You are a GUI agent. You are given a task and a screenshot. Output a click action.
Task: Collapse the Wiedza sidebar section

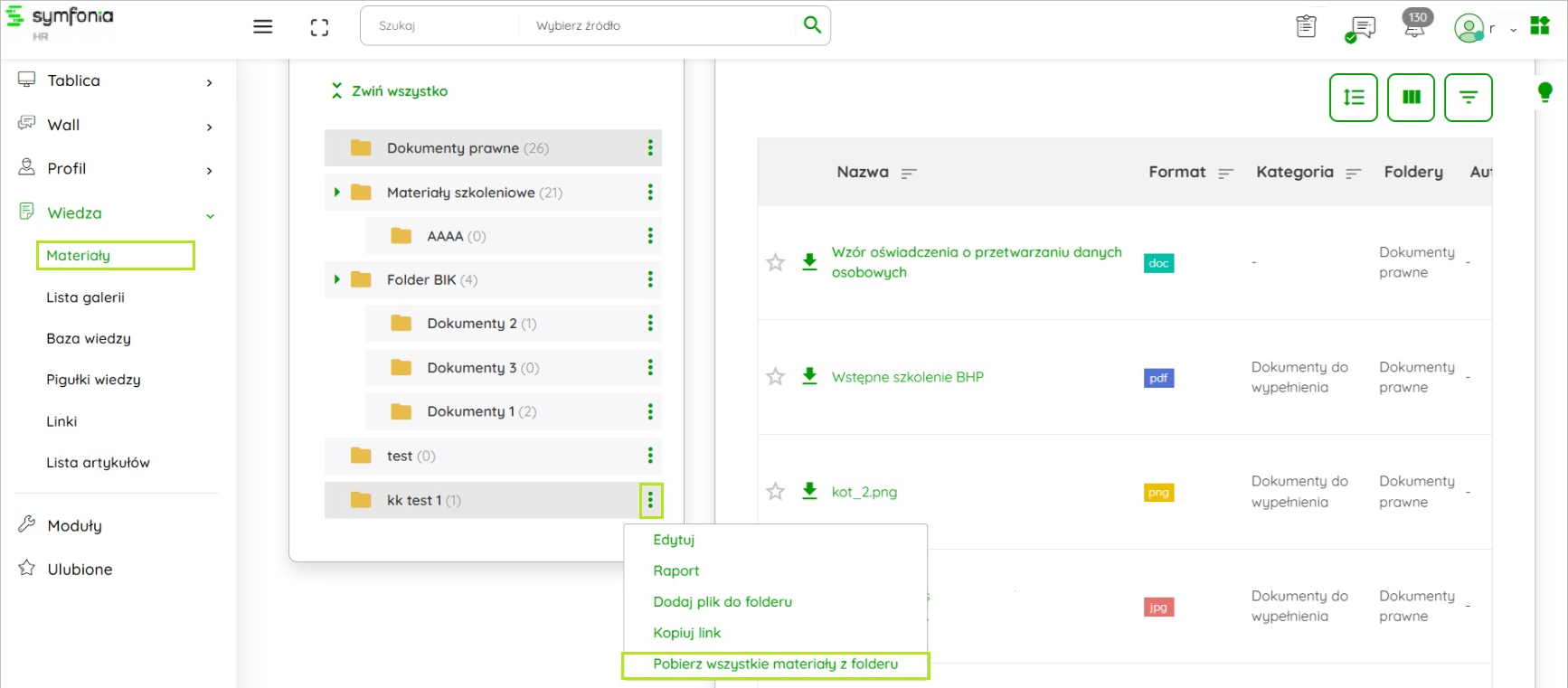click(210, 215)
